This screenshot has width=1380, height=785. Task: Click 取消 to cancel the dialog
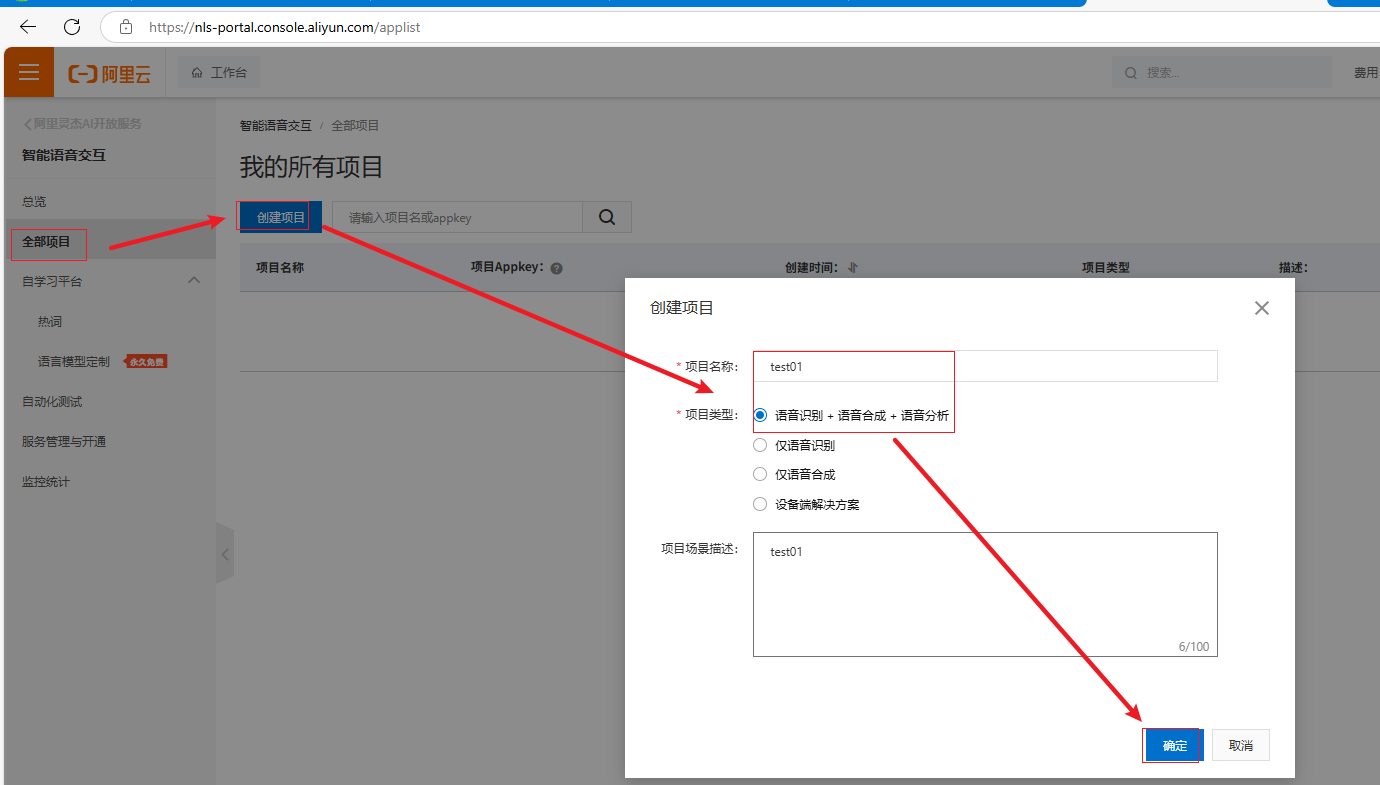[x=1240, y=746]
